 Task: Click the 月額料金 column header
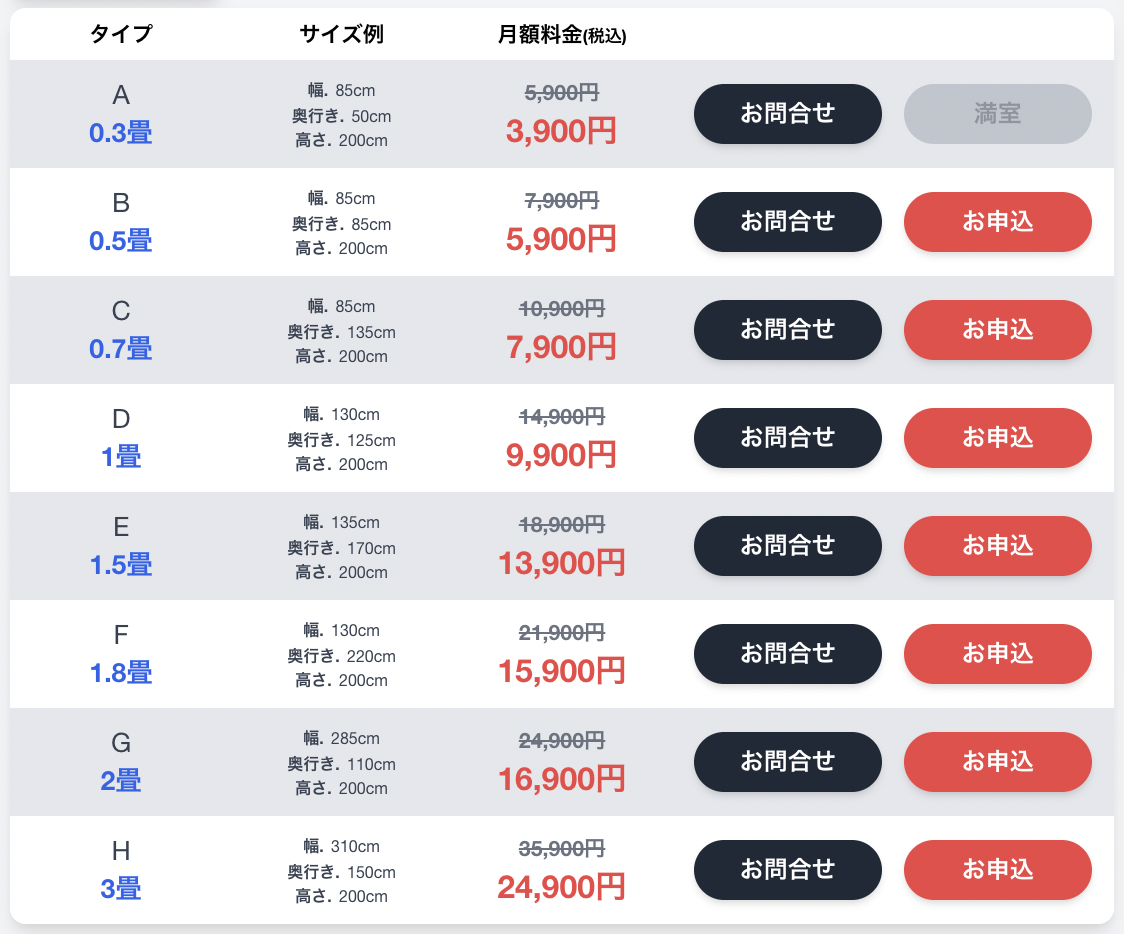(x=561, y=35)
